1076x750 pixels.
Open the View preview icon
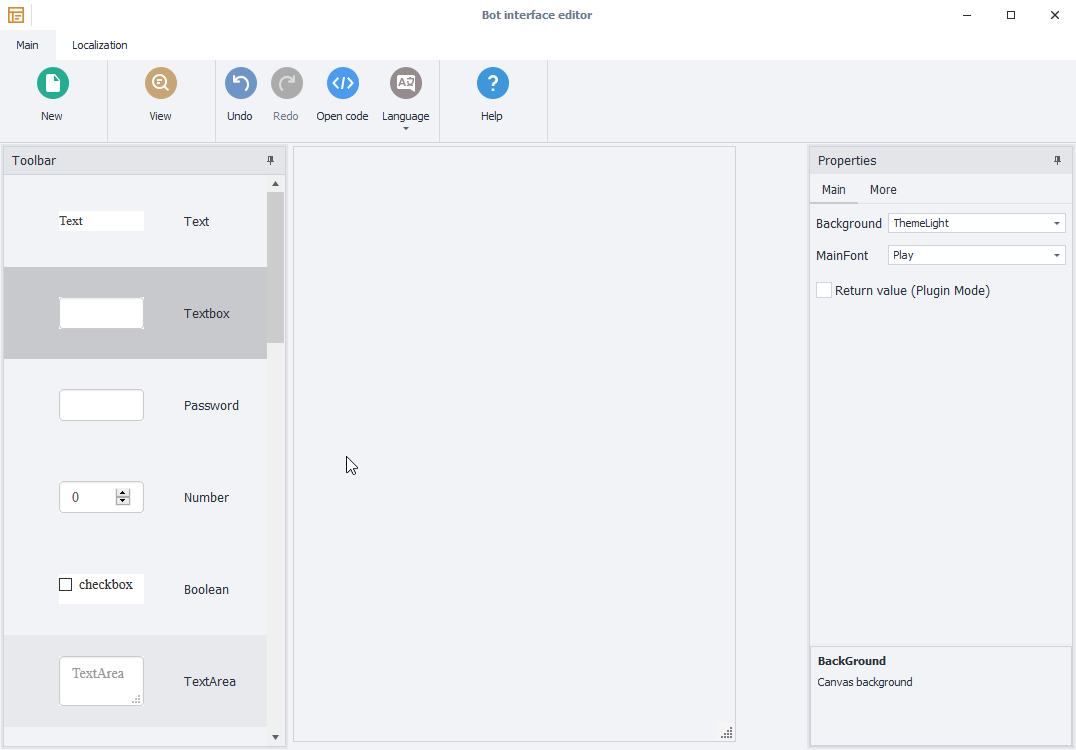(x=160, y=84)
